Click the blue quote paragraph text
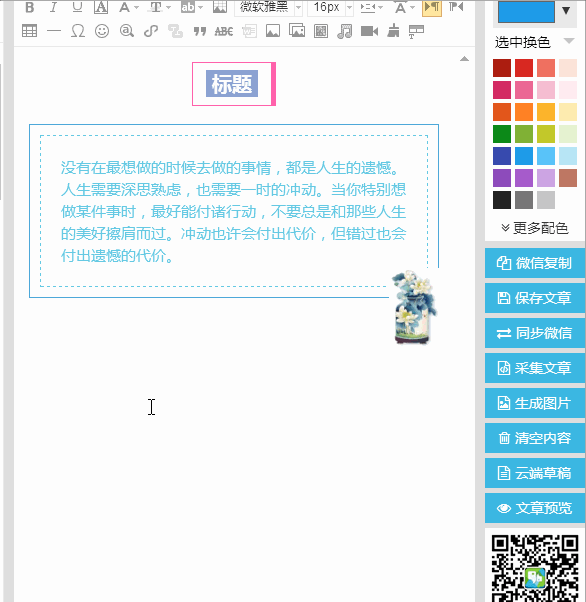The image size is (586, 602). 233,212
